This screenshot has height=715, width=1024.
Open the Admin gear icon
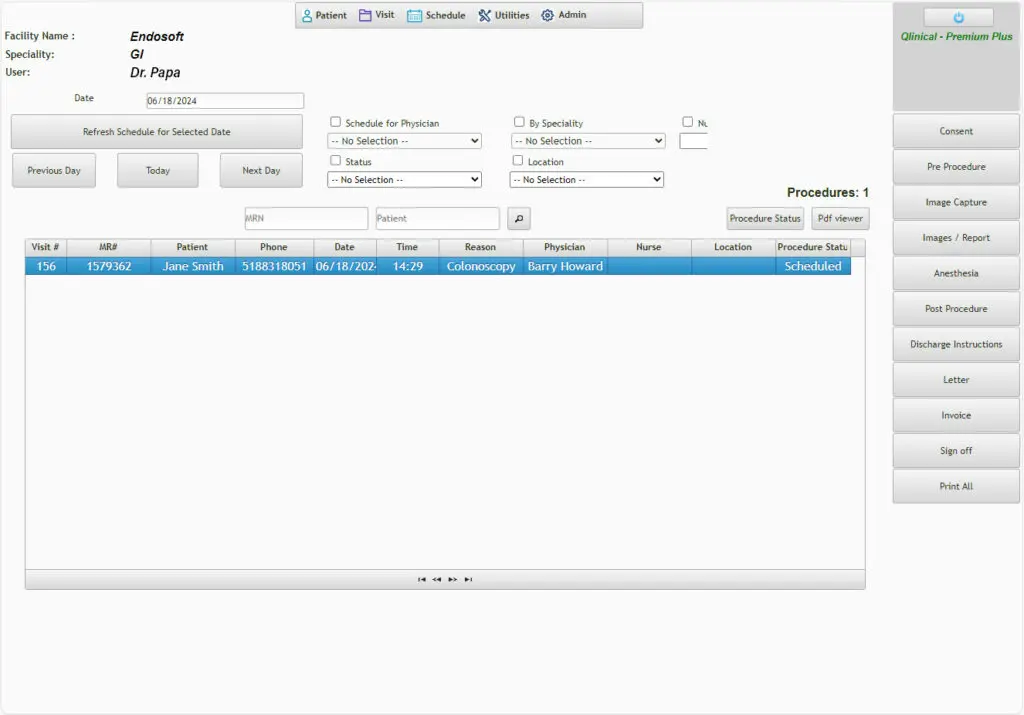click(x=547, y=15)
